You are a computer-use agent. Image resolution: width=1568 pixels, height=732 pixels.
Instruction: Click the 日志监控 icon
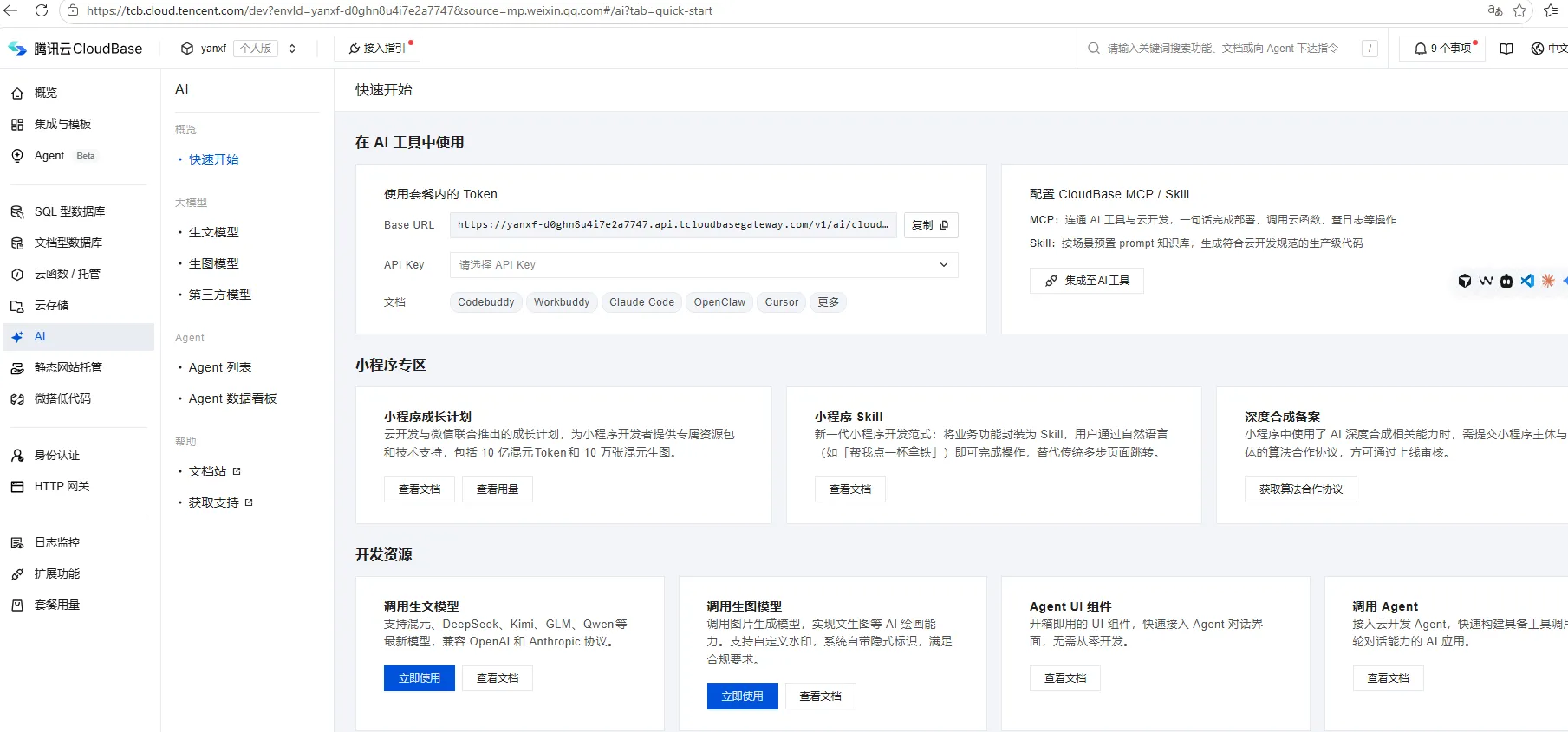[17, 543]
